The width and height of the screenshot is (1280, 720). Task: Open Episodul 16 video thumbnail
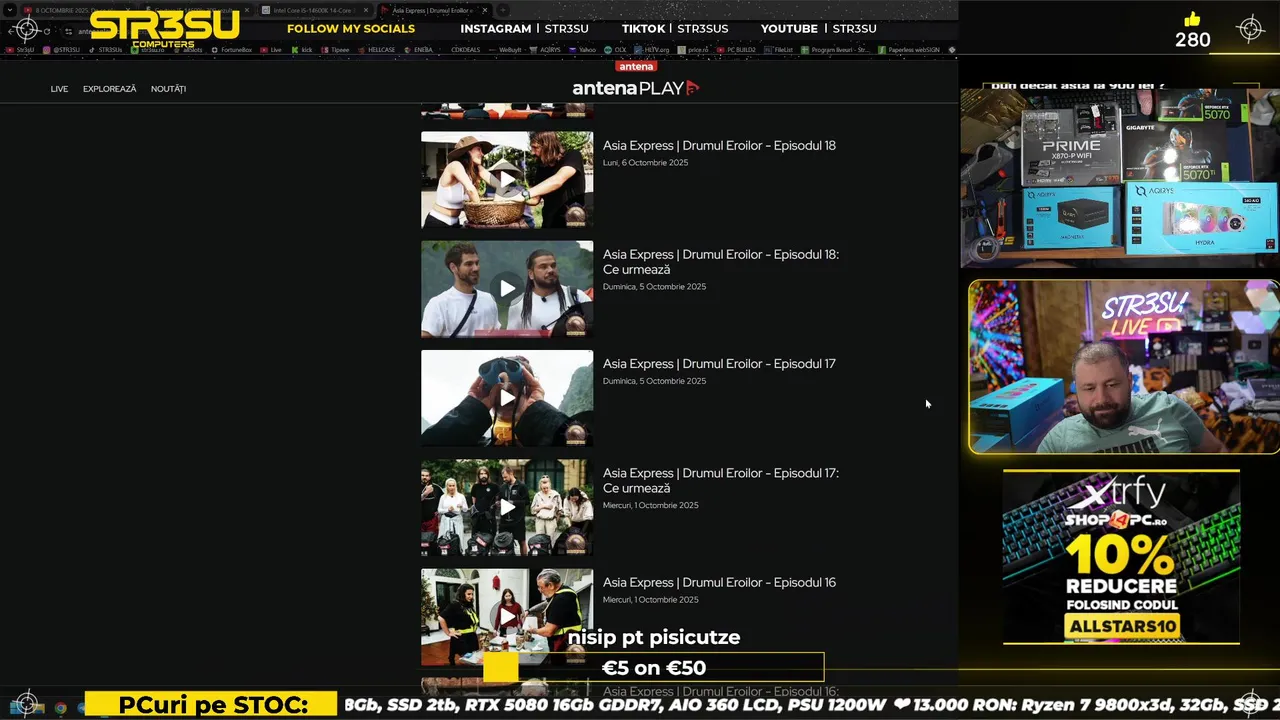click(507, 617)
